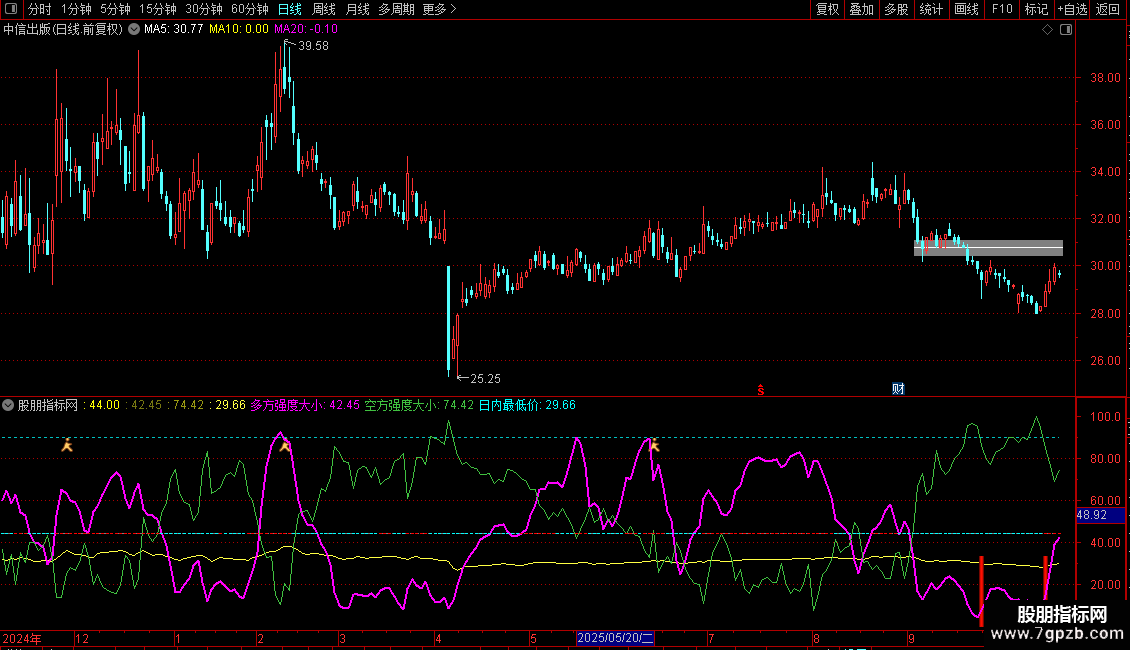The width and height of the screenshot is (1130, 650).
Task: Toggle the right side panel icon
Action: point(1066,30)
